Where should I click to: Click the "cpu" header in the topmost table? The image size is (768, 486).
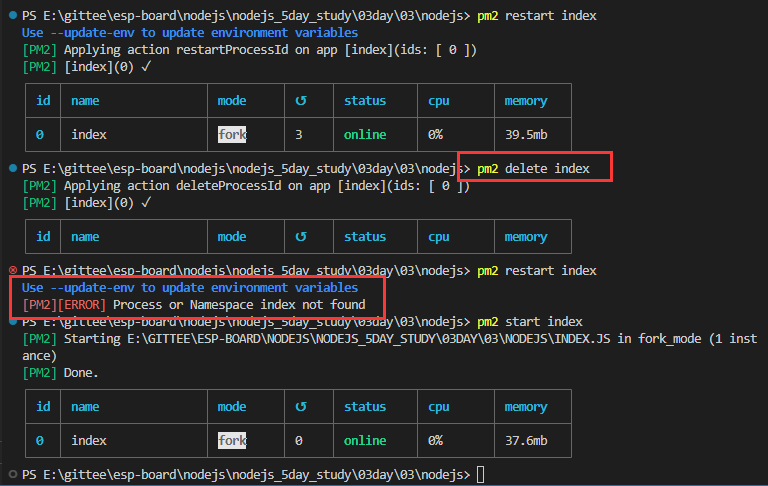pyautogui.click(x=439, y=101)
